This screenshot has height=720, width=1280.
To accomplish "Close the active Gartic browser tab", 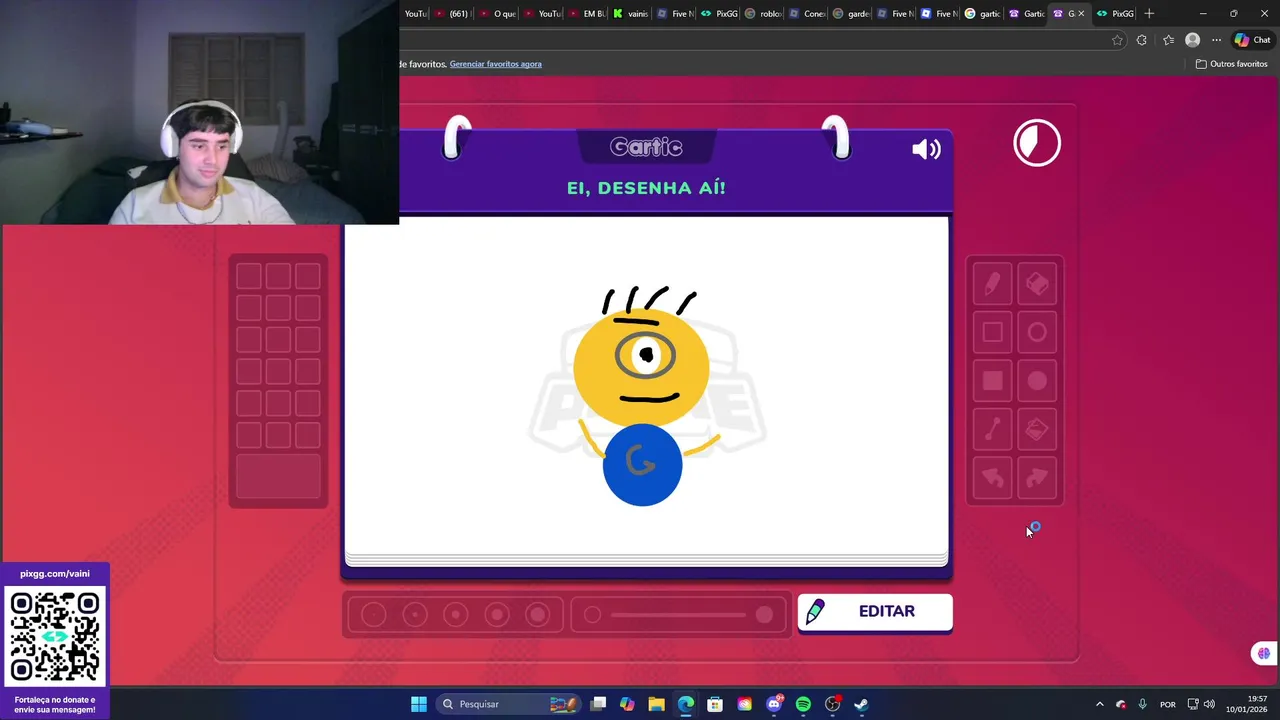I will (1081, 14).
